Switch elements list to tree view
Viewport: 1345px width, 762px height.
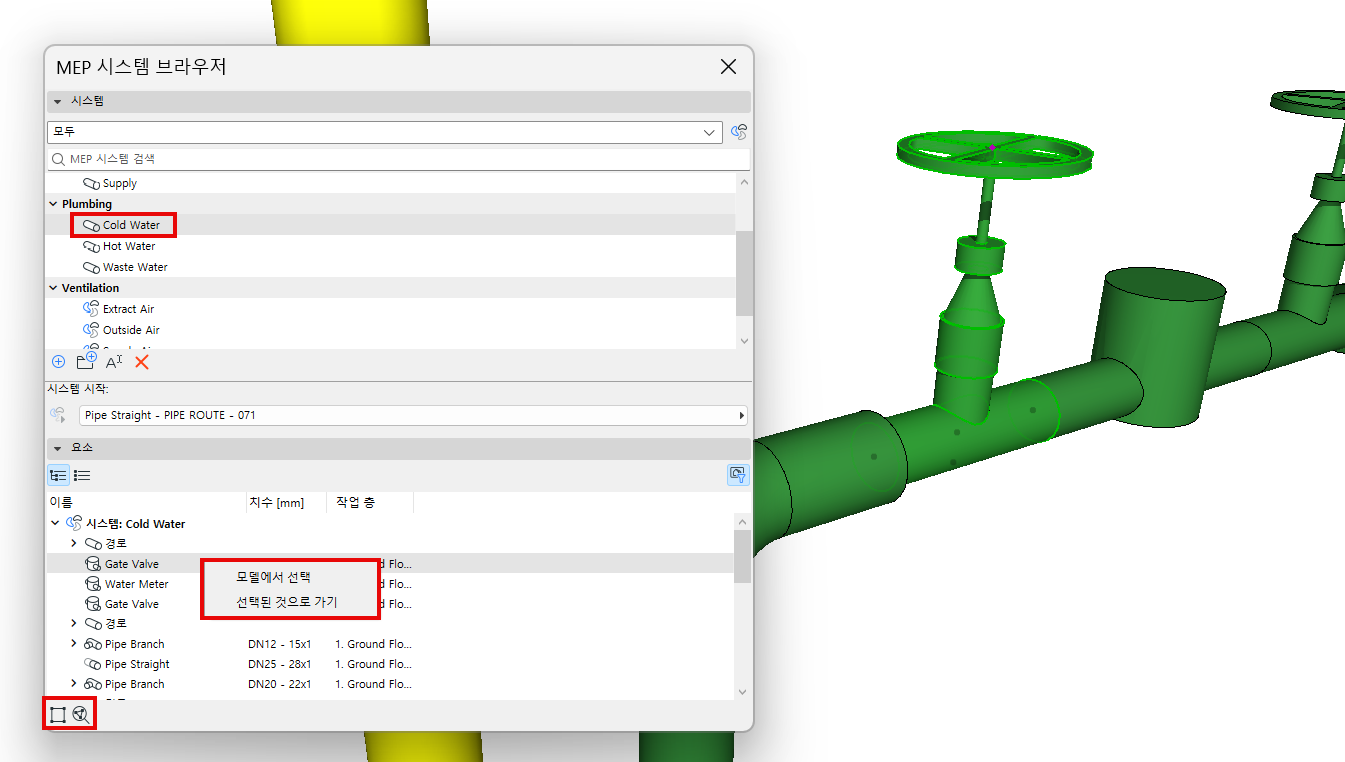58,476
